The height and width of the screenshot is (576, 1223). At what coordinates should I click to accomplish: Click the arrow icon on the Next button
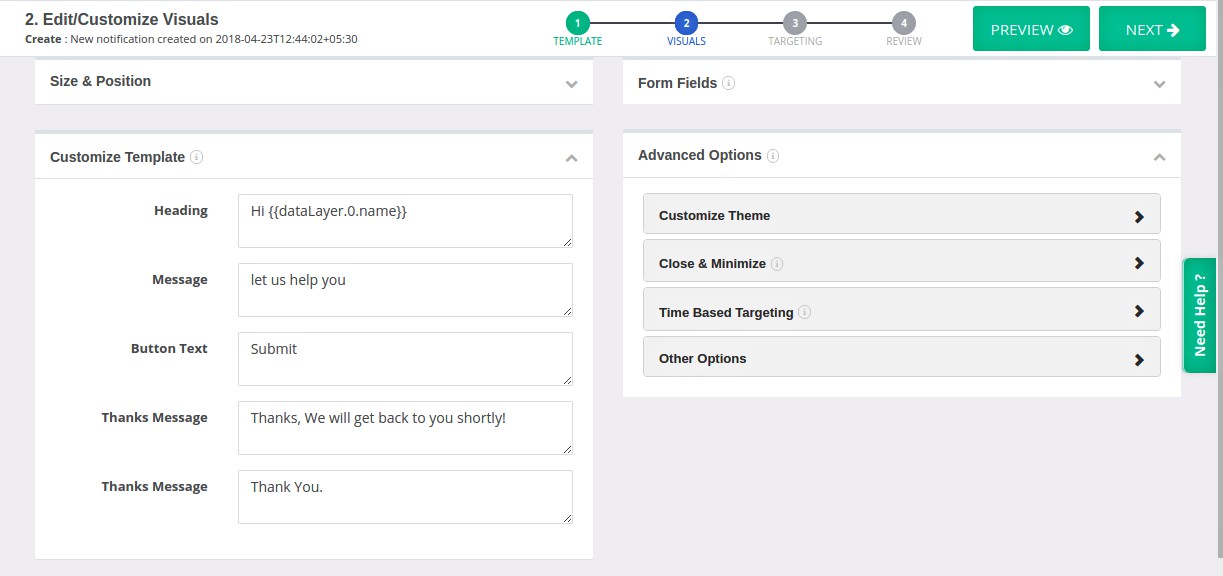tap(1173, 30)
